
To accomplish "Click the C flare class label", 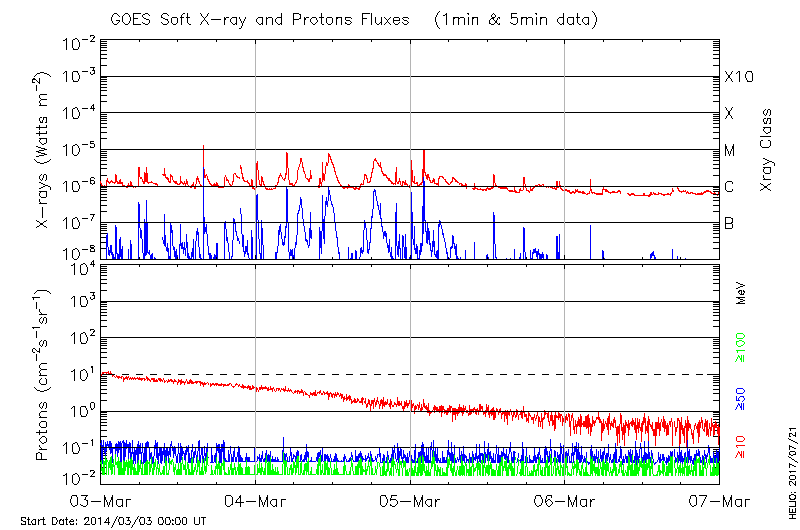I will (x=729, y=187).
